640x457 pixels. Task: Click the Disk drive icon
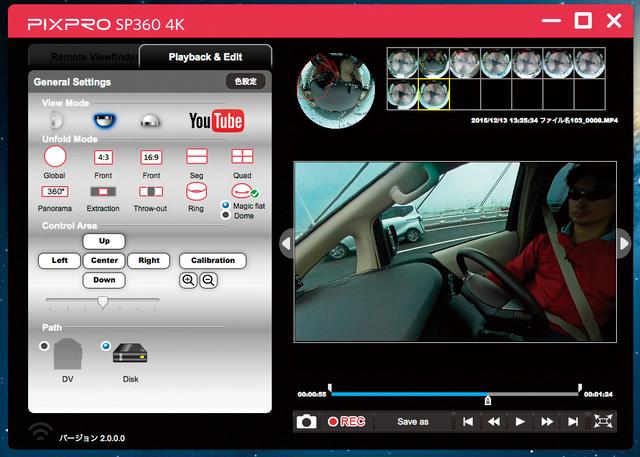(x=130, y=353)
